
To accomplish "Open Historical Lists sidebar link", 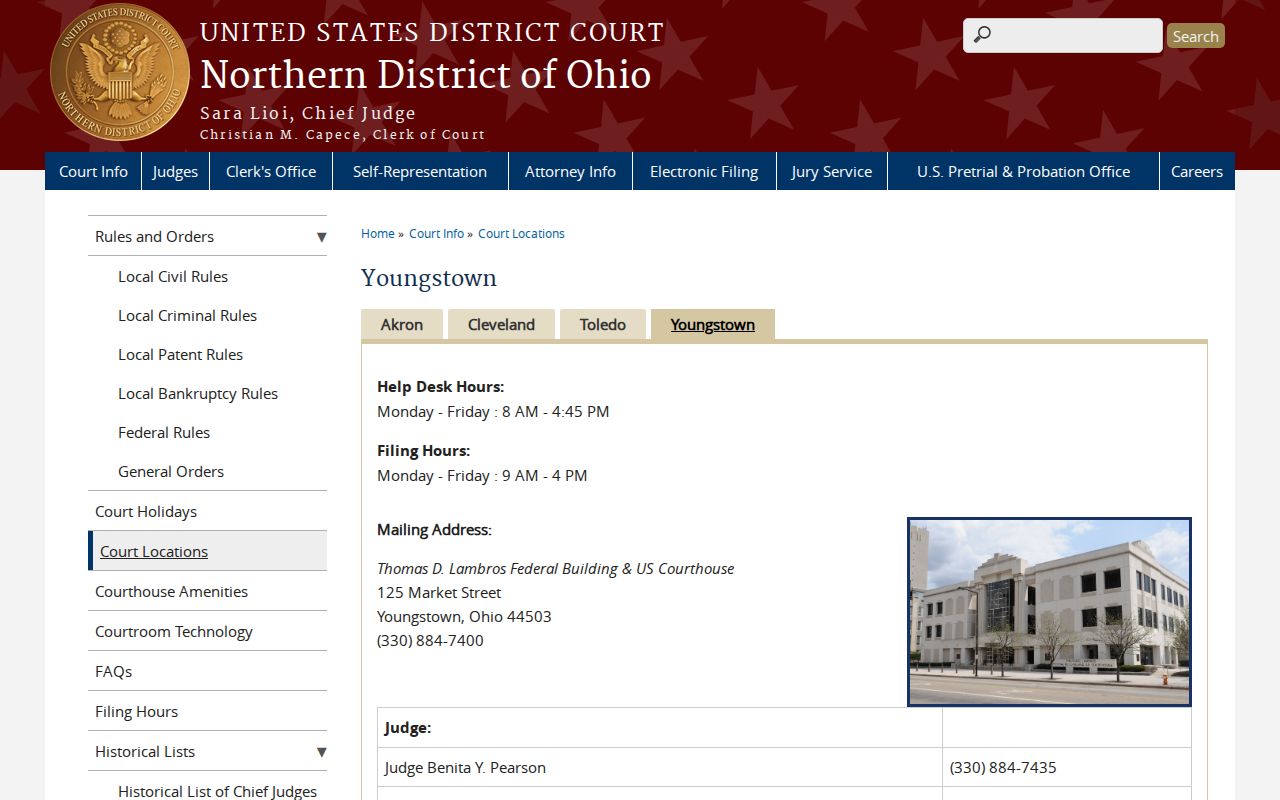I will coord(145,751).
